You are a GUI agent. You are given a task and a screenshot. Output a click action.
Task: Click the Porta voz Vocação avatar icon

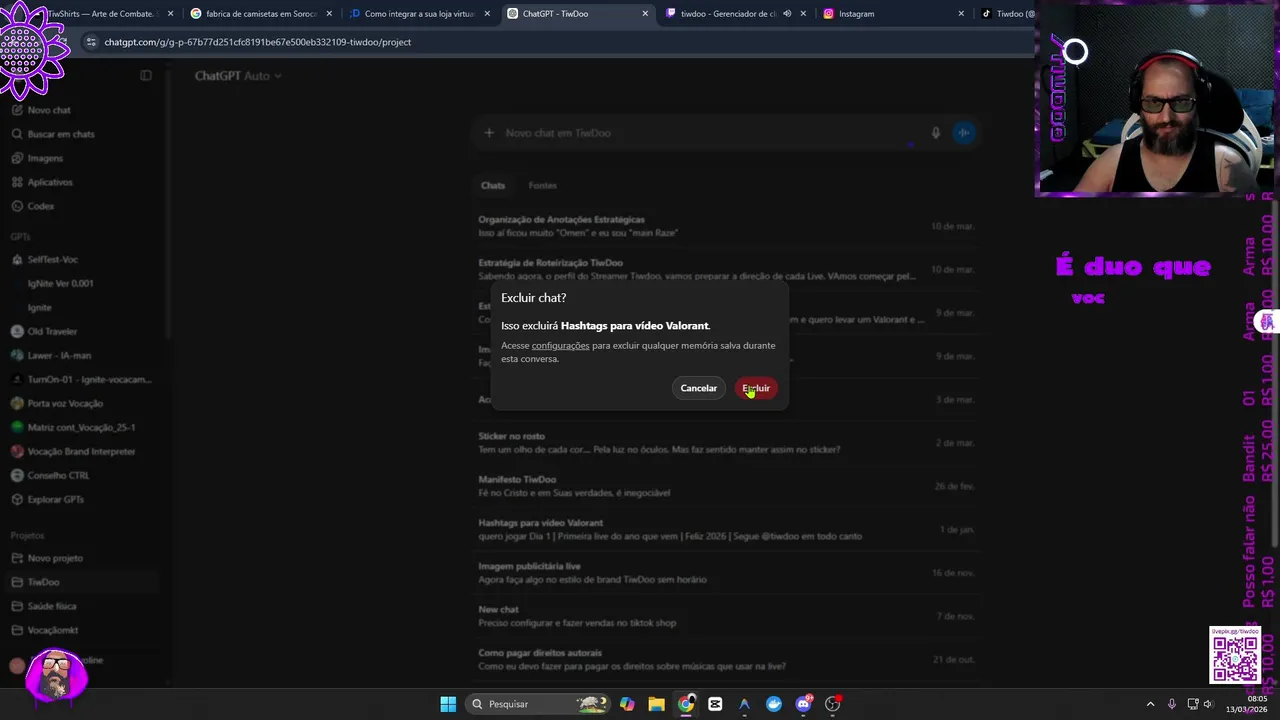17,403
